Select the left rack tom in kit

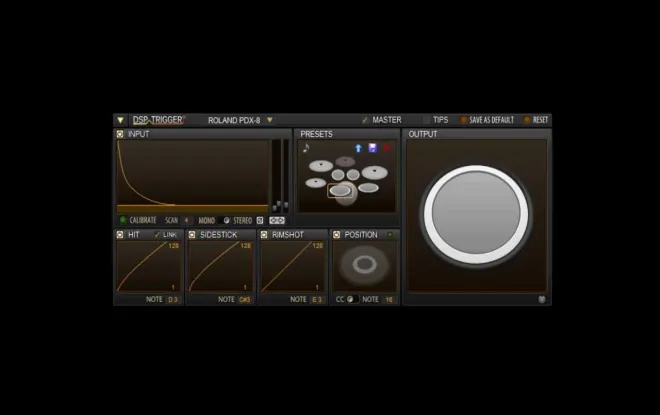click(338, 175)
